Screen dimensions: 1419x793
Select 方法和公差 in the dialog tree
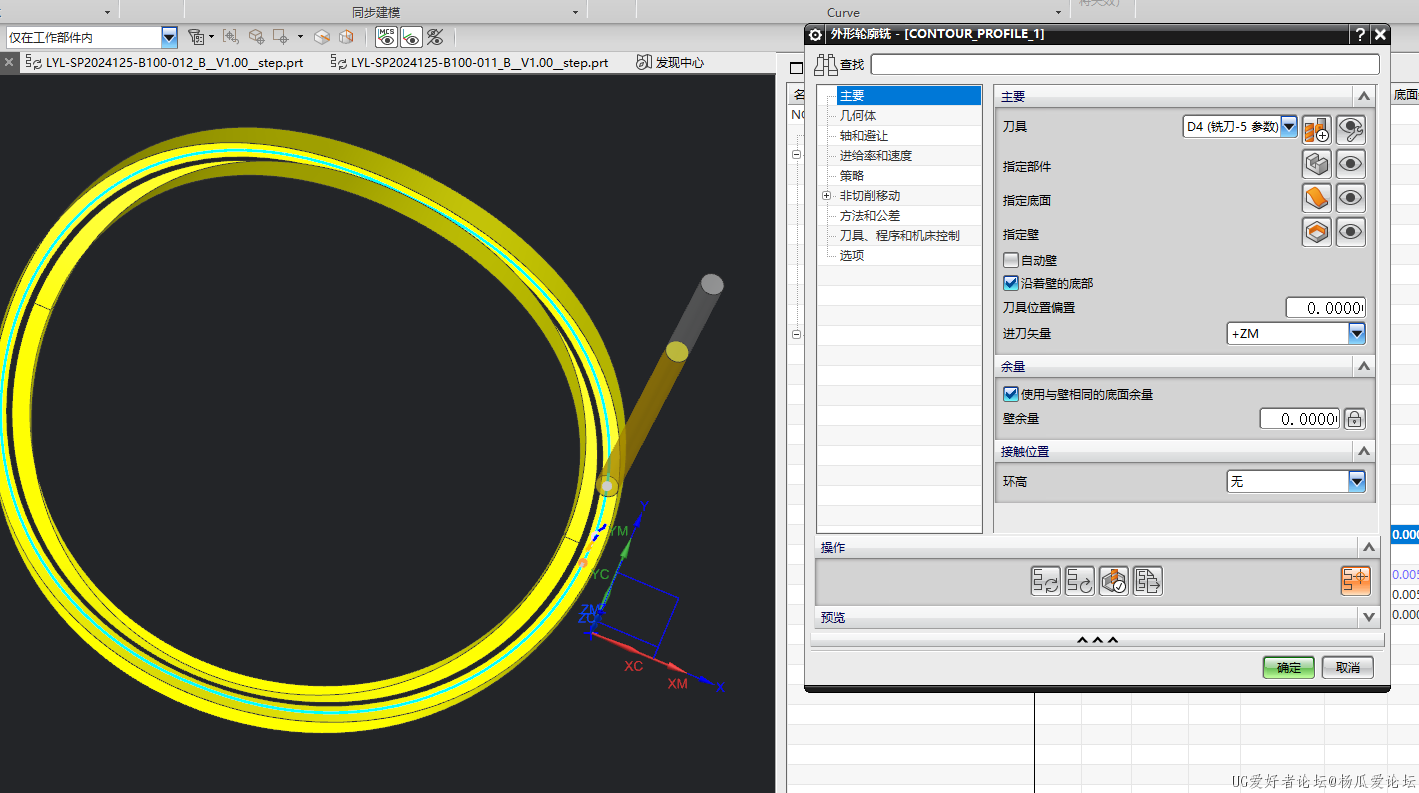click(x=870, y=216)
